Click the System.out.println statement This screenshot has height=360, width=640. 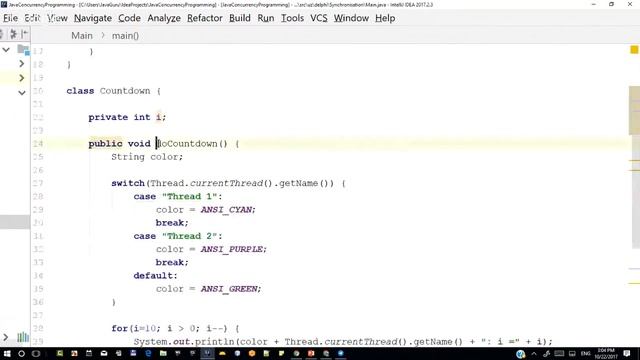pyautogui.click(x=343, y=342)
